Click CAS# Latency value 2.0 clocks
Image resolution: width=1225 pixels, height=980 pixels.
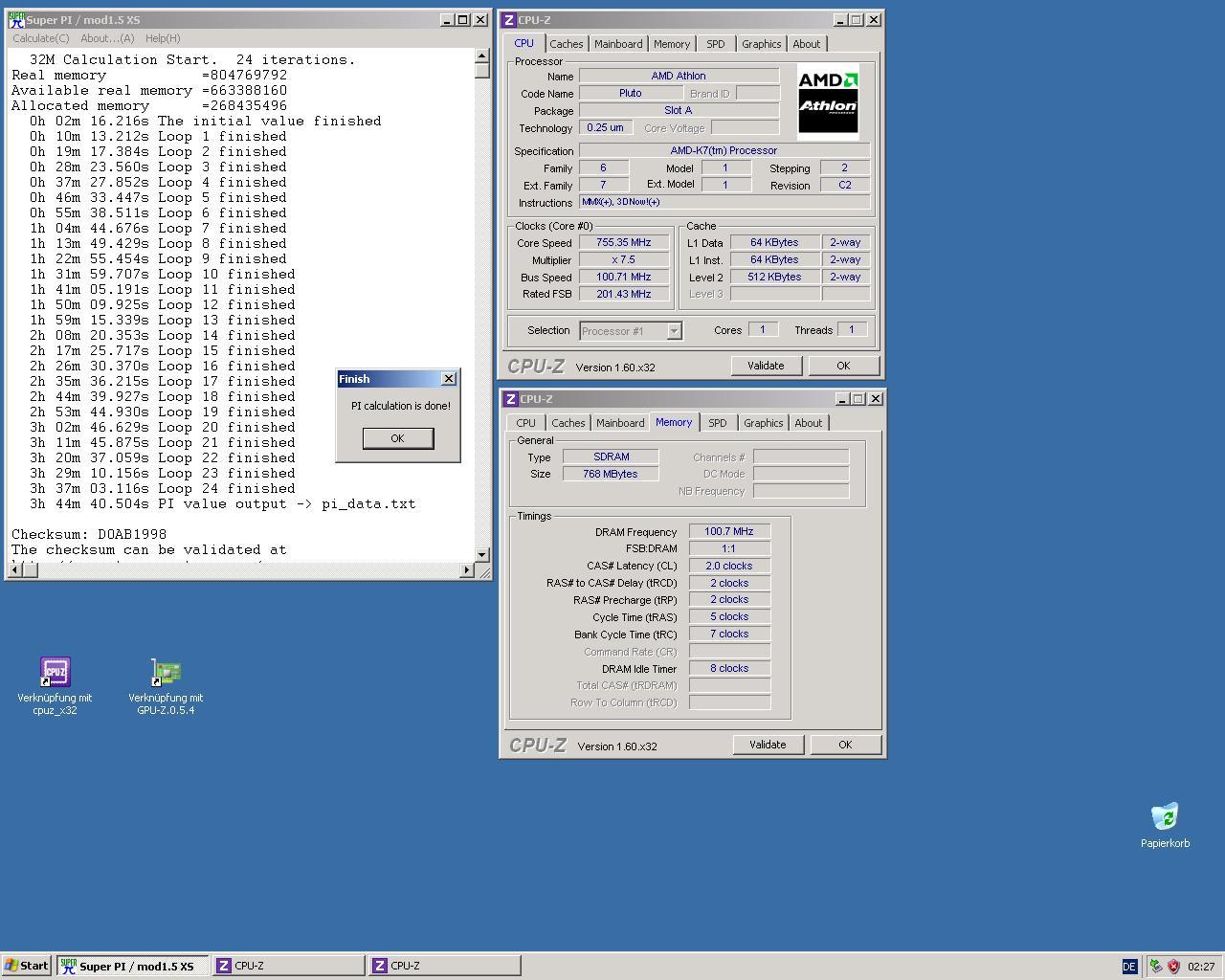click(x=729, y=566)
